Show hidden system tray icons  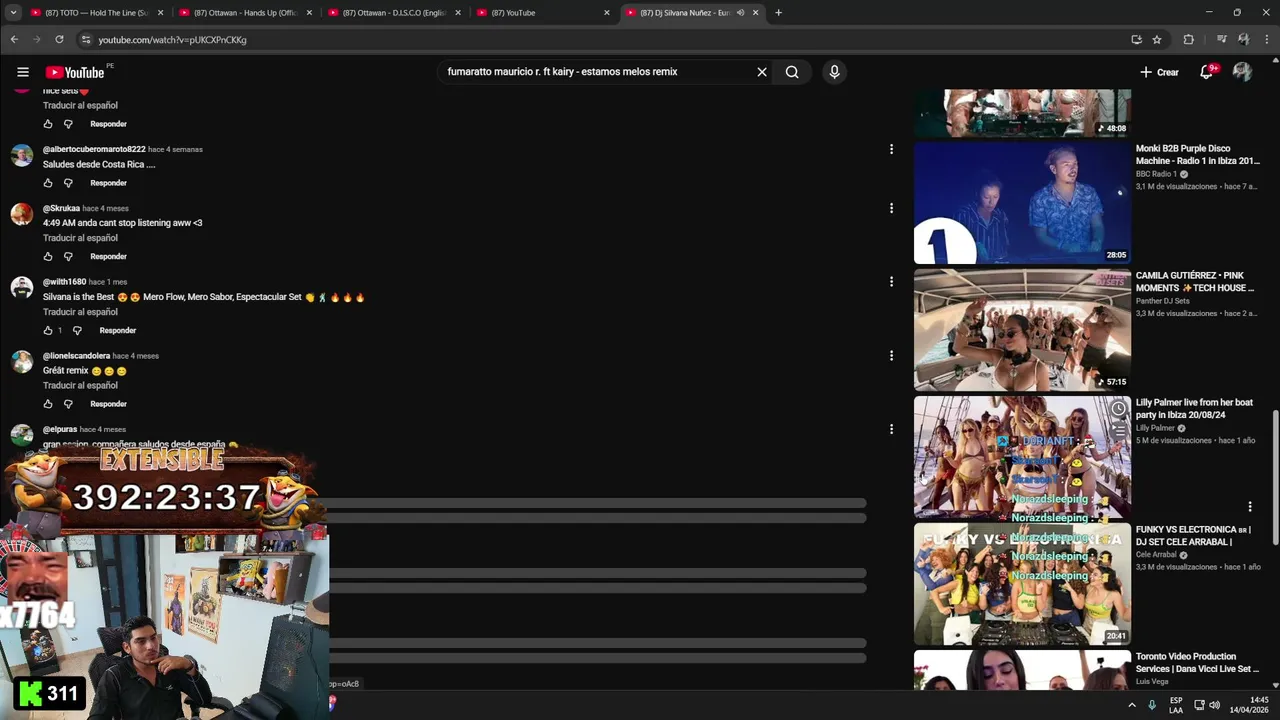coord(1132,705)
